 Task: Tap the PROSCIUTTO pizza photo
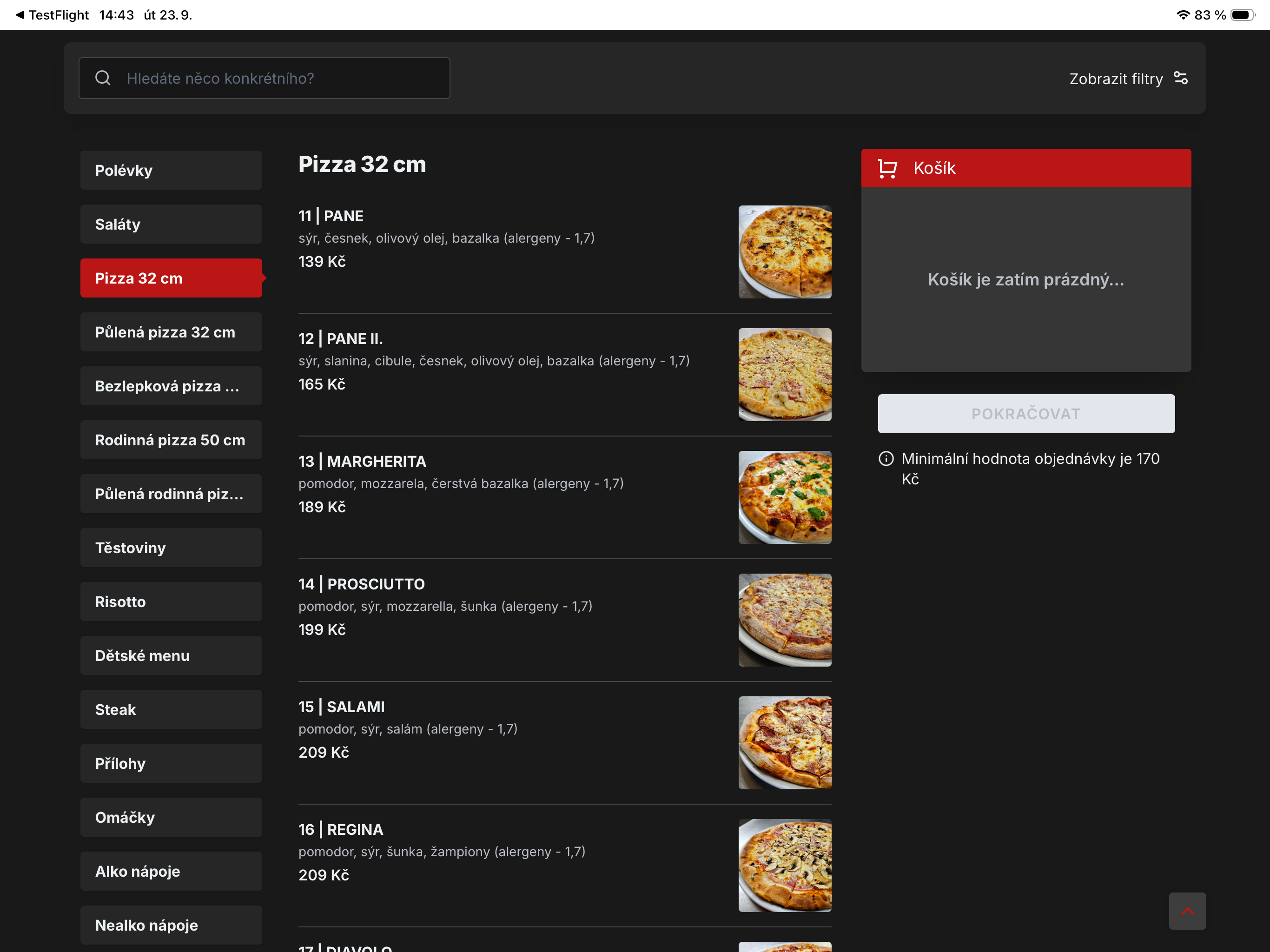pyautogui.click(x=785, y=621)
